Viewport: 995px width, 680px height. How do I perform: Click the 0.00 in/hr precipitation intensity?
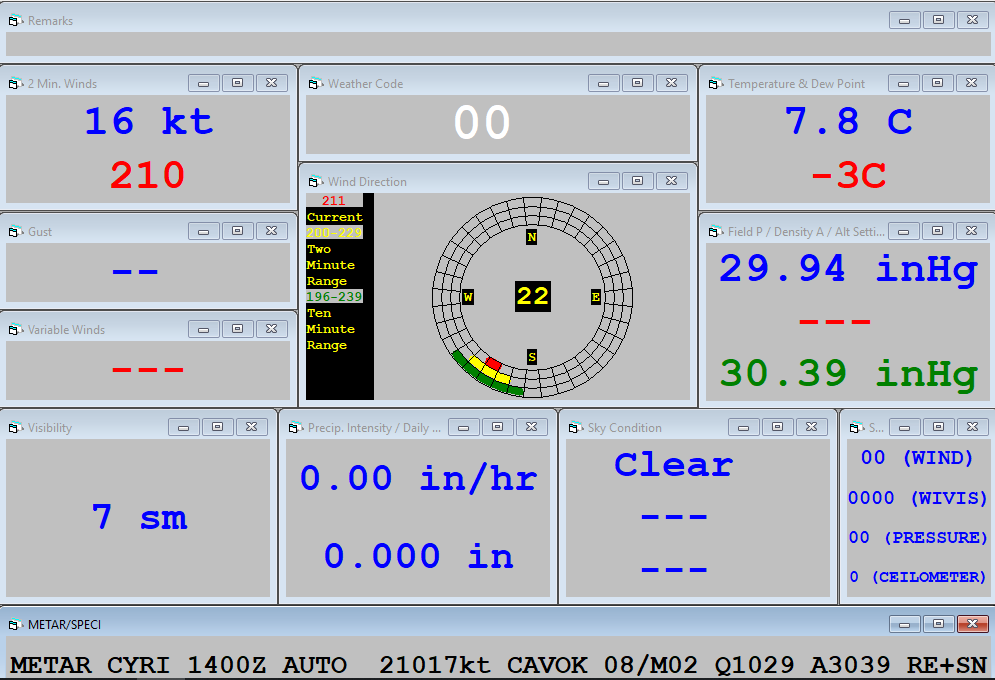(418, 478)
